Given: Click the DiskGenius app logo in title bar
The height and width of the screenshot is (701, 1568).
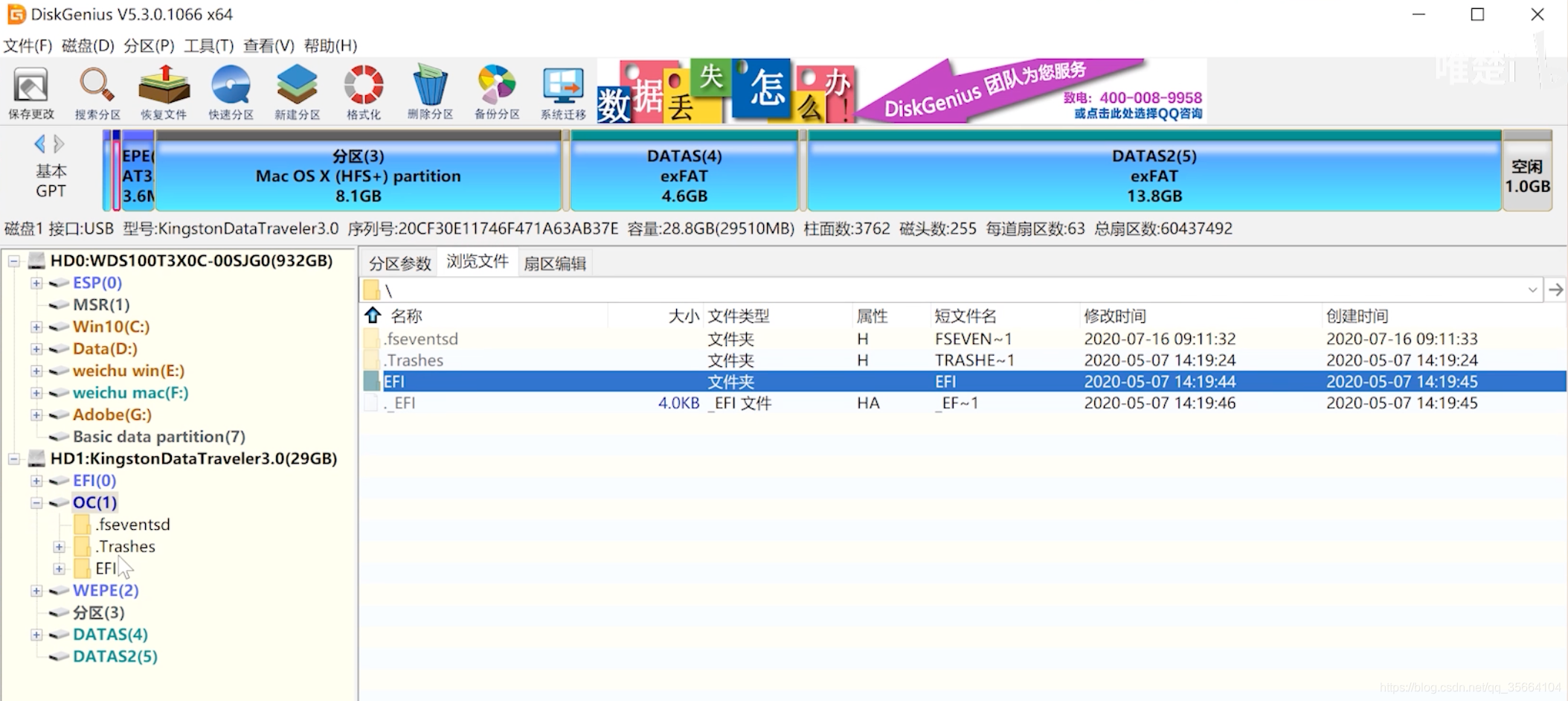Looking at the screenshot, I should [x=16, y=14].
